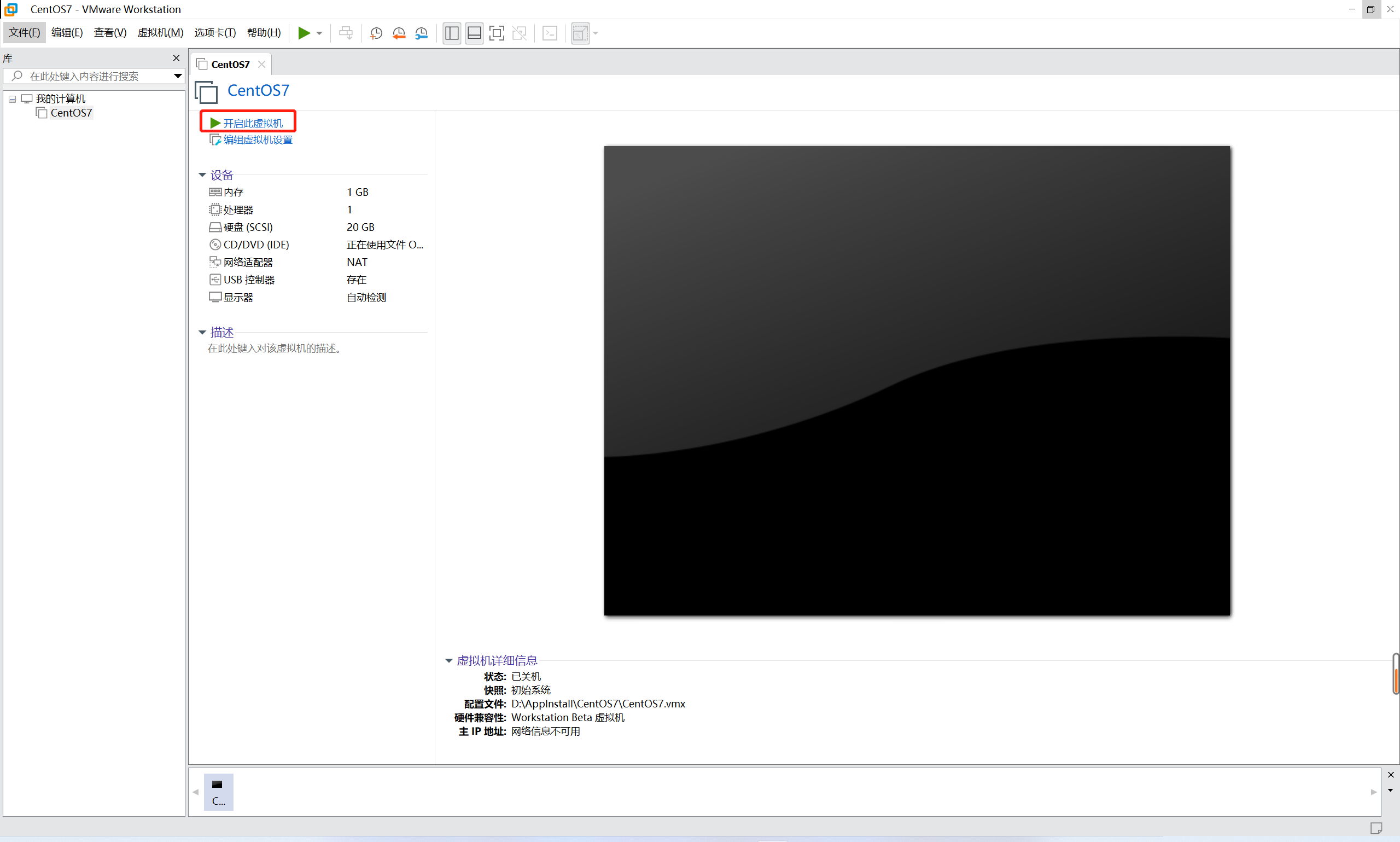This screenshot has width=1400, height=842.
Task: Click the 硬盘 hard disk icon
Action: (215, 227)
